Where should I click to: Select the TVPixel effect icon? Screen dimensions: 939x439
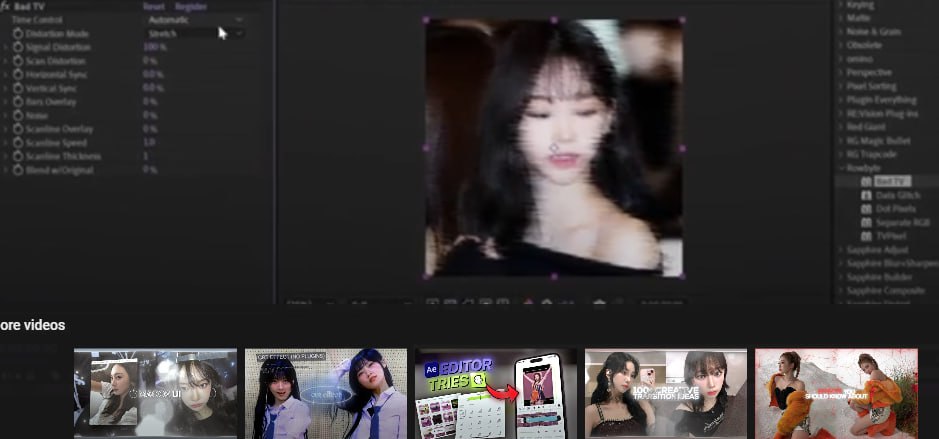tap(866, 237)
